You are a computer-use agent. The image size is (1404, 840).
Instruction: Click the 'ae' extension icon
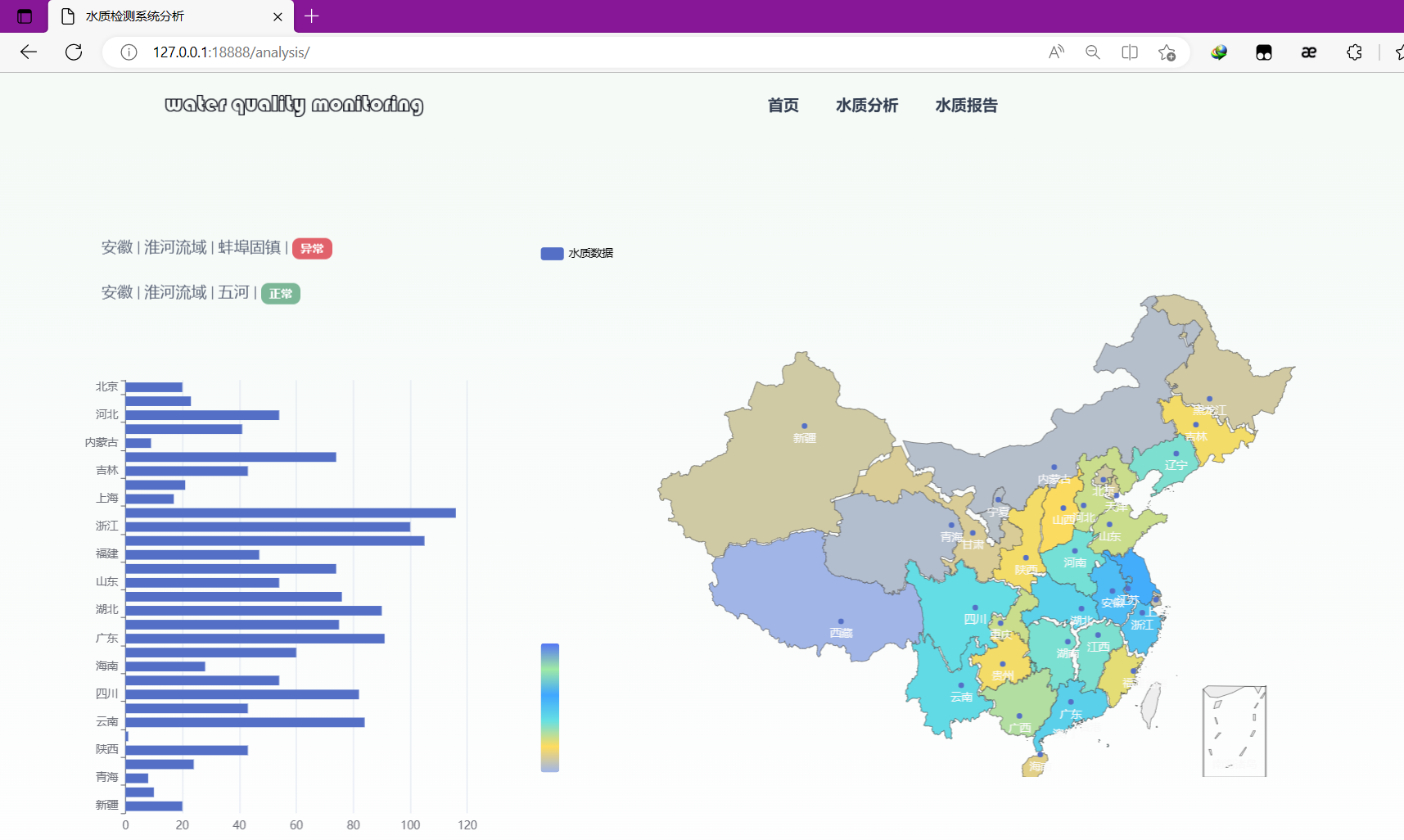click(1309, 52)
